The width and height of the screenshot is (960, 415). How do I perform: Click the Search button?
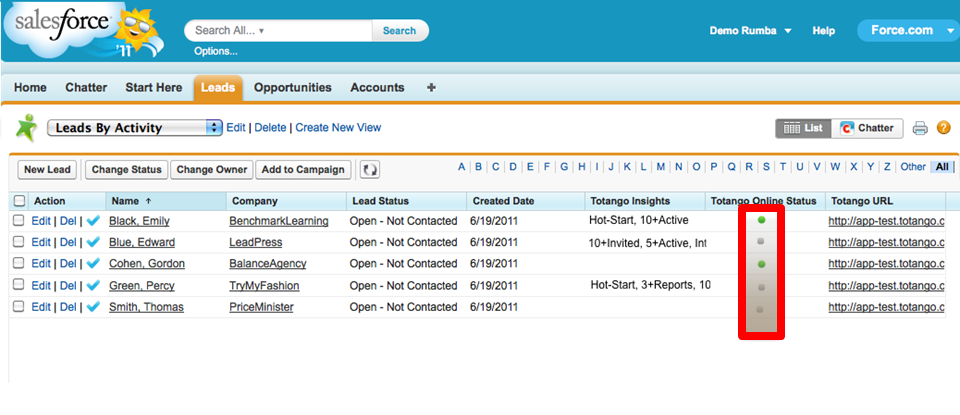click(399, 31)
